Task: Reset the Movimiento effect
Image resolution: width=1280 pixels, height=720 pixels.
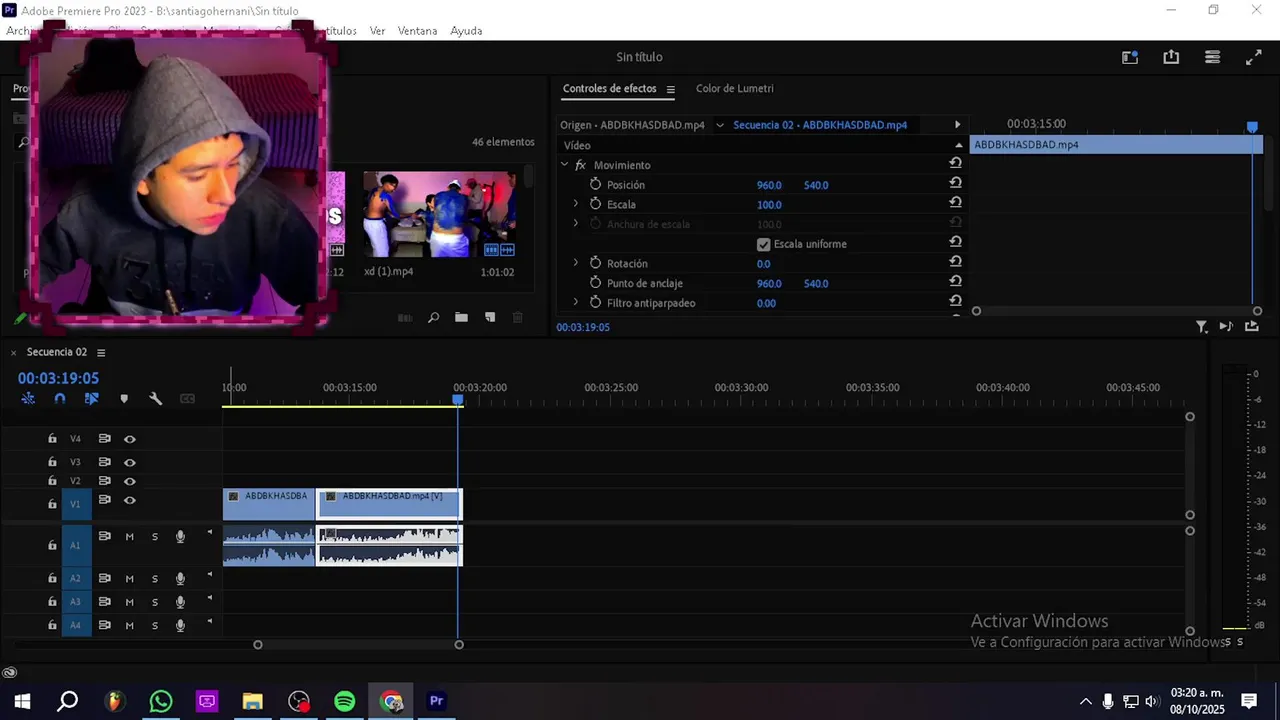Action: coord(955,164)
